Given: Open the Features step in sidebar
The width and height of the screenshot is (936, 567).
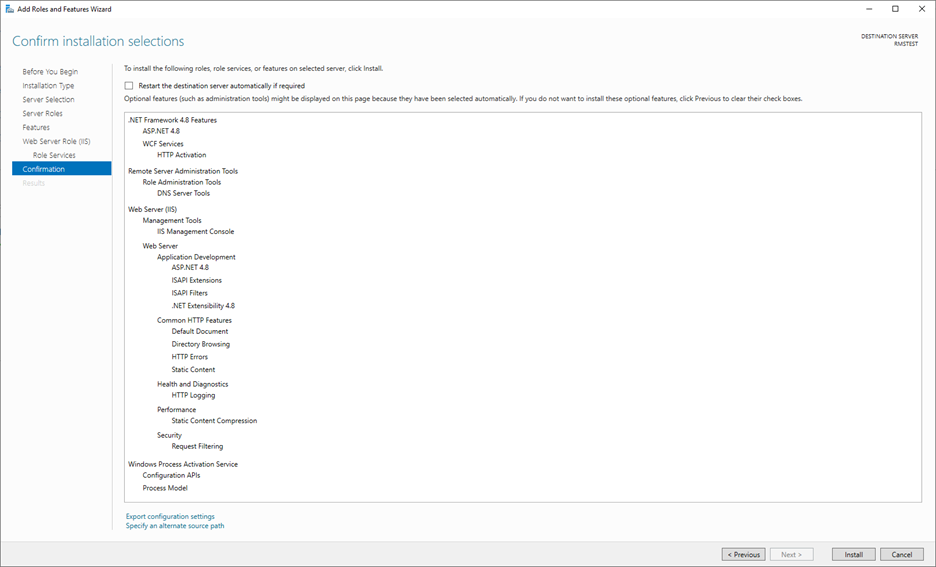Looking at the screenshot, I should click(36, 127).
